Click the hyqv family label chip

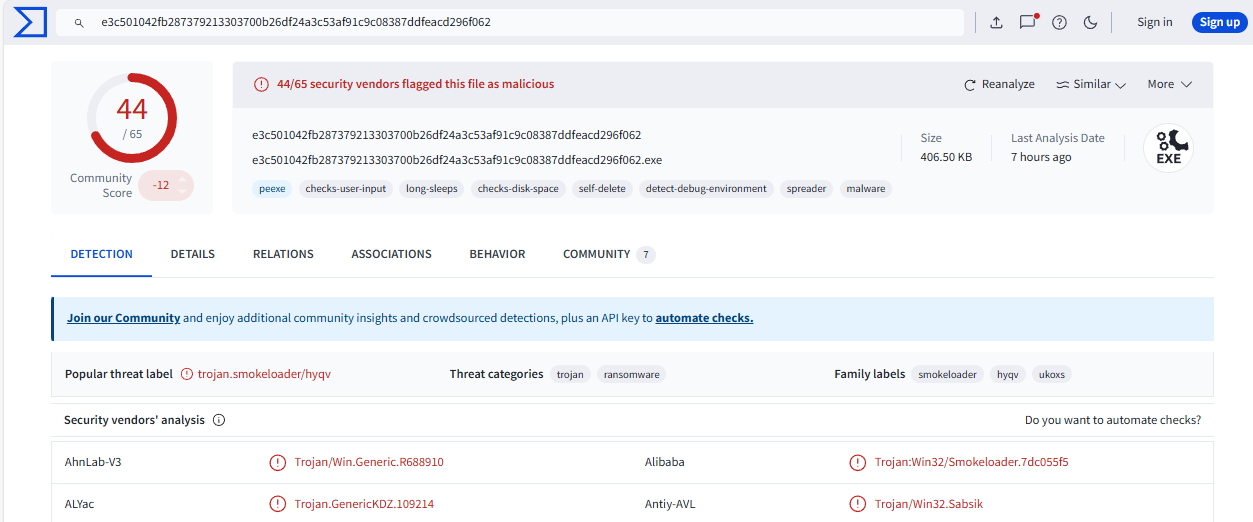pos(1008,374)
